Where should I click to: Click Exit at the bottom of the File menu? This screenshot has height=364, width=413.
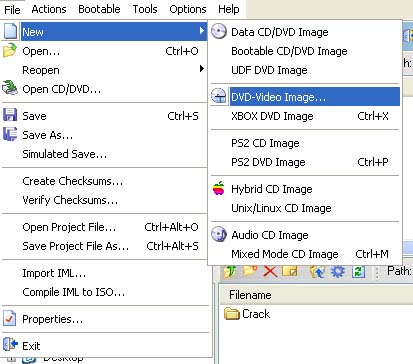click(x=104, y=346)
